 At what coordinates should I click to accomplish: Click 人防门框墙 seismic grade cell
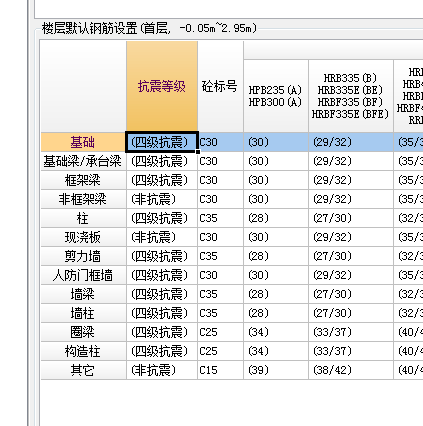[162, 275]
